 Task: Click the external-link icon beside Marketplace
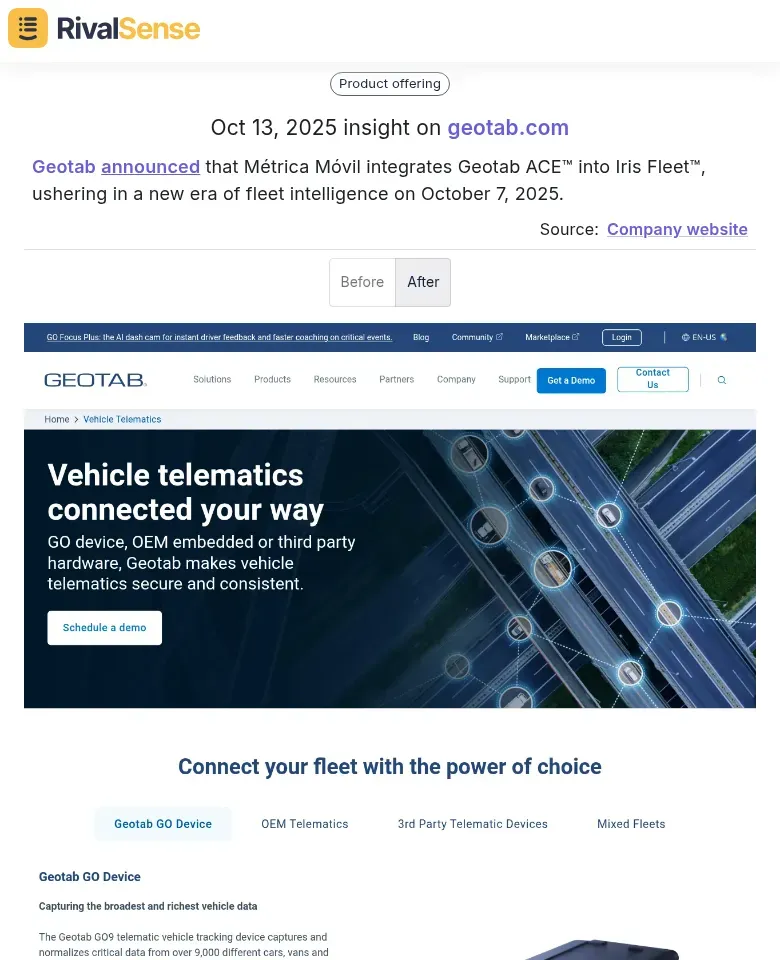coord(577,337)
